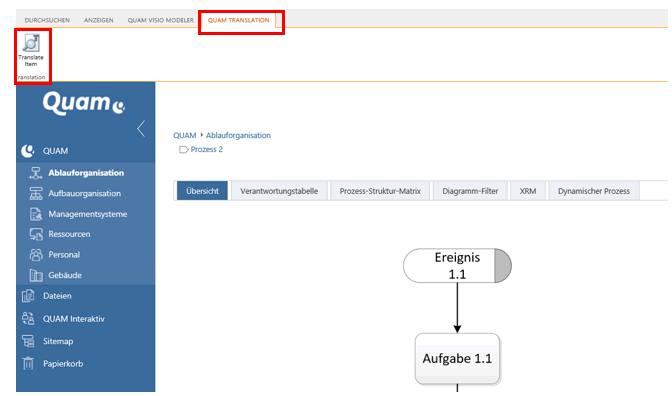Click the Translate Item ribbon icon

pyautogui.click(x=31, y=43)
